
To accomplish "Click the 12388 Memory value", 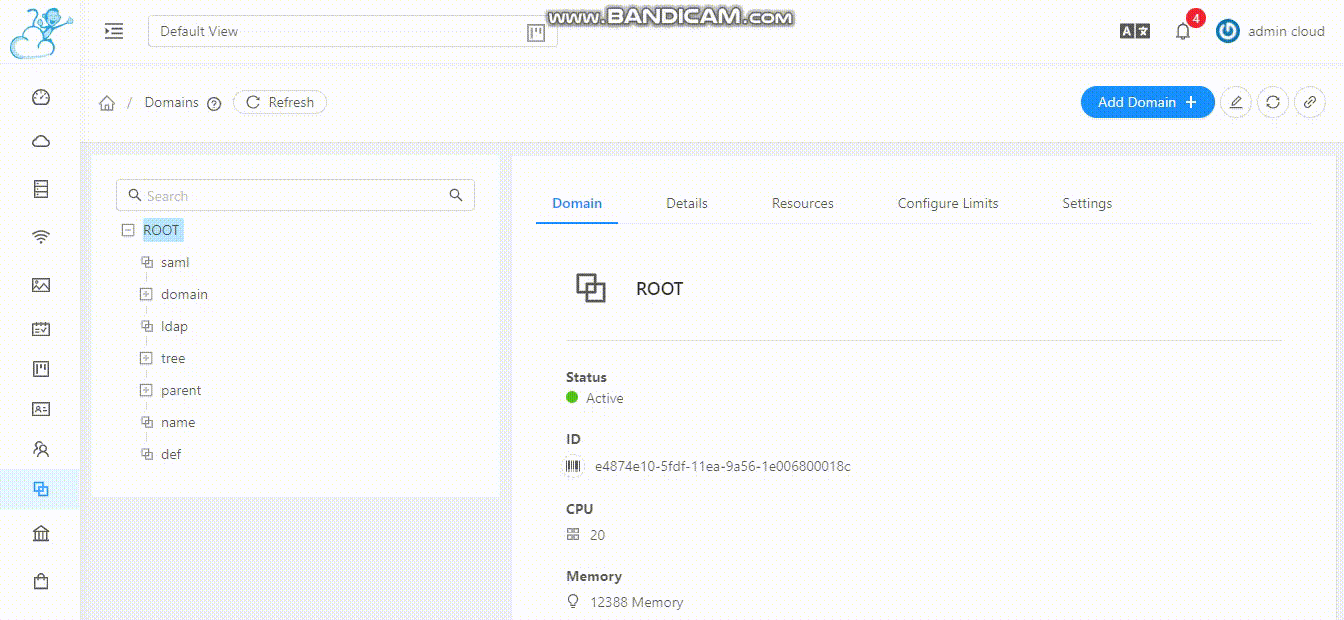I will 637,602.
